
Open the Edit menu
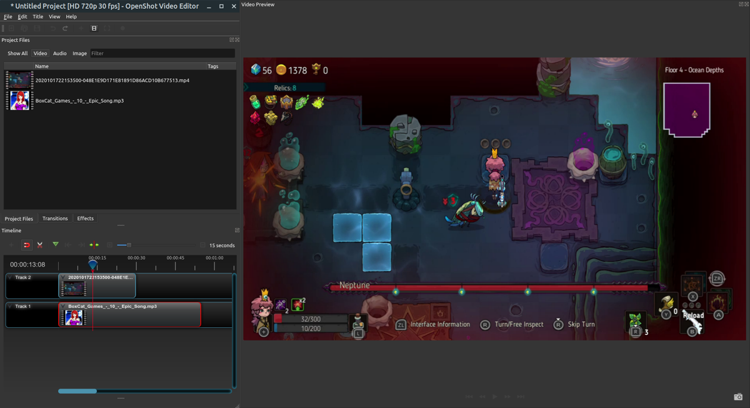point(22,17)
